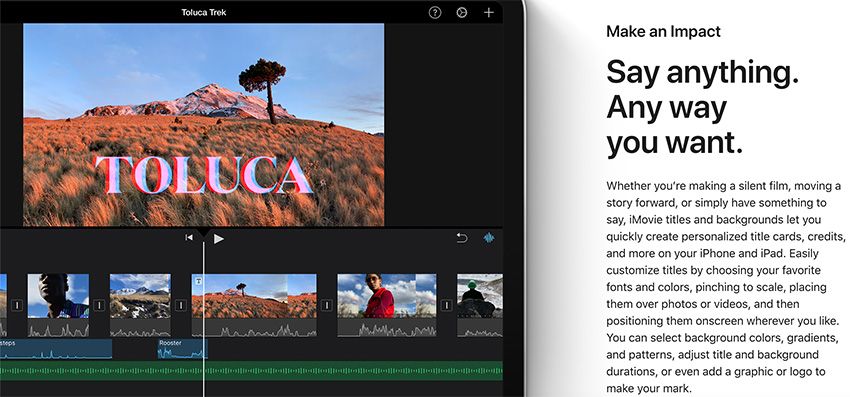Select the woman in red jacket clip
The image size is (850, 397).
tap(387, 296)
